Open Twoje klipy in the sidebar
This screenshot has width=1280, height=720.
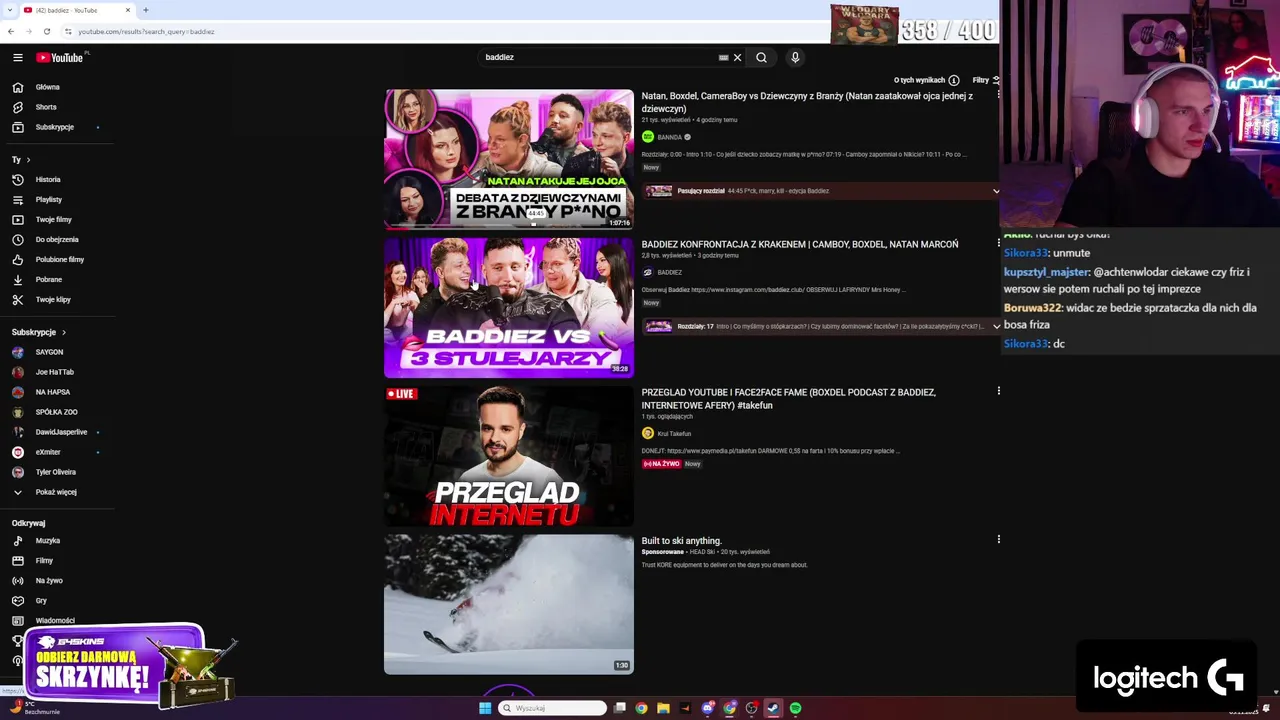(53, 300)
